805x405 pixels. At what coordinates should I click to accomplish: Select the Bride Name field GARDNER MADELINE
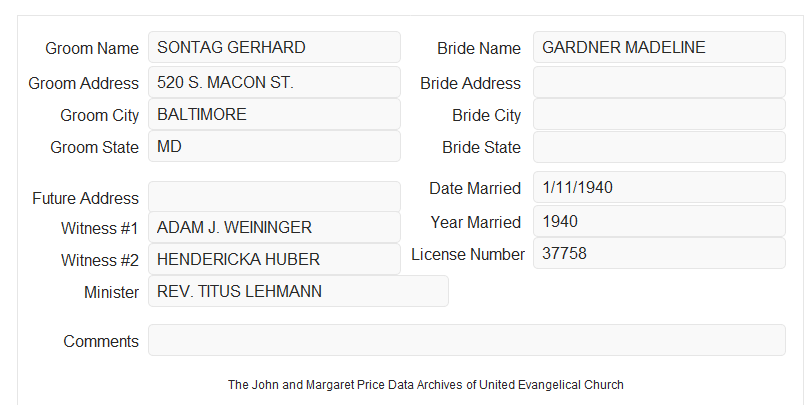[659, 47]
